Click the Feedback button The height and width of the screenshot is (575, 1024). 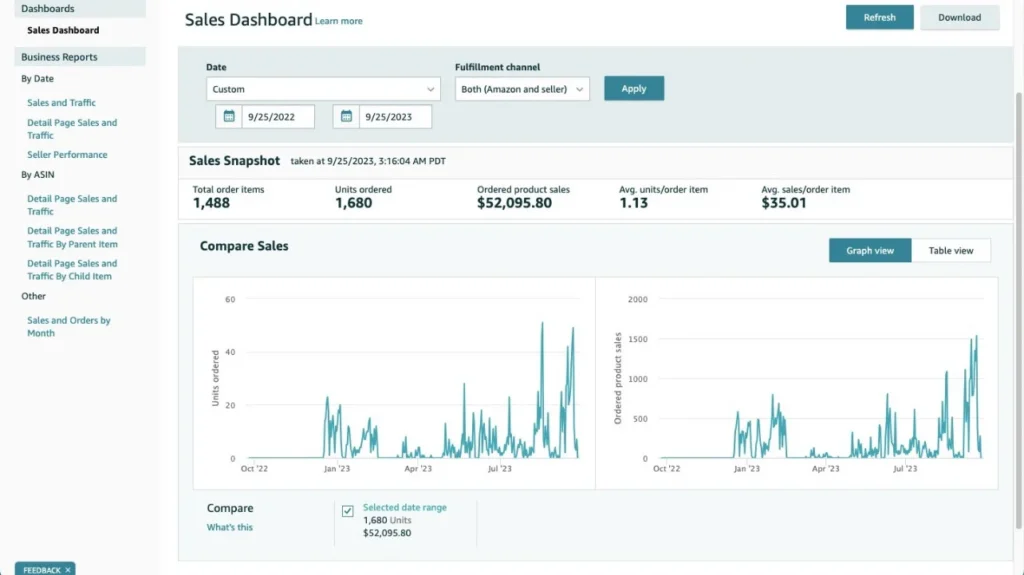point(40,570)
